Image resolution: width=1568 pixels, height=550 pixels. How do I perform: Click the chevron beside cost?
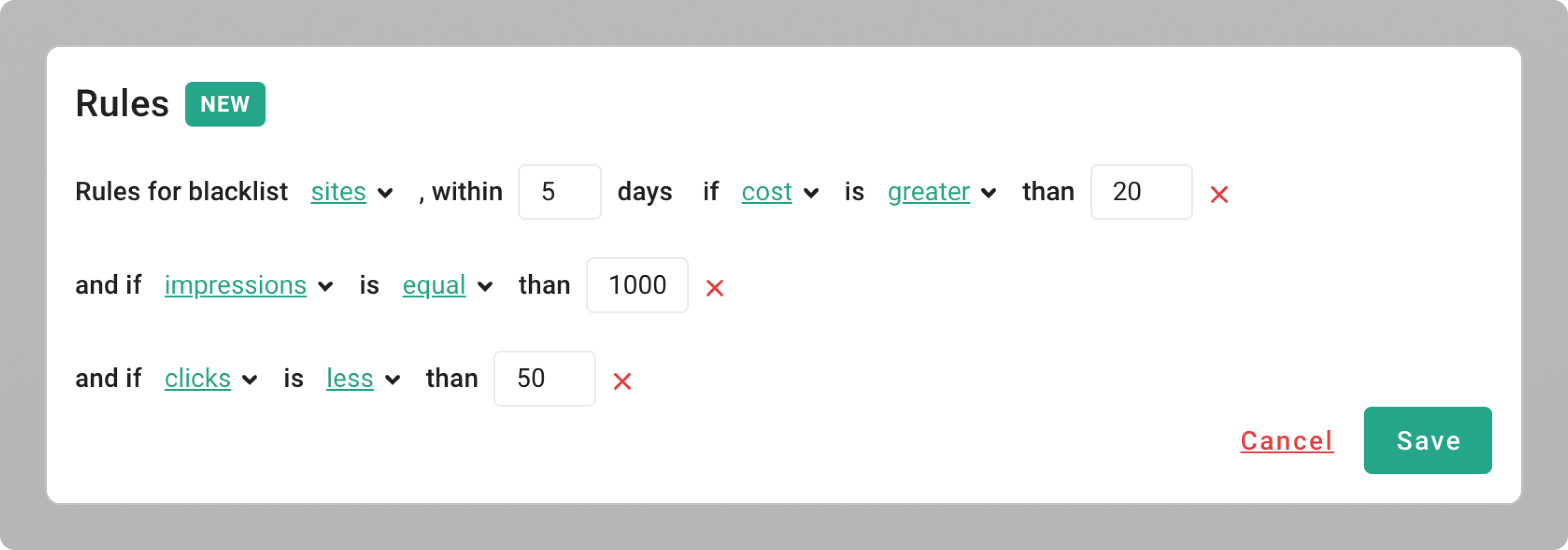click(x=810, y=193)
